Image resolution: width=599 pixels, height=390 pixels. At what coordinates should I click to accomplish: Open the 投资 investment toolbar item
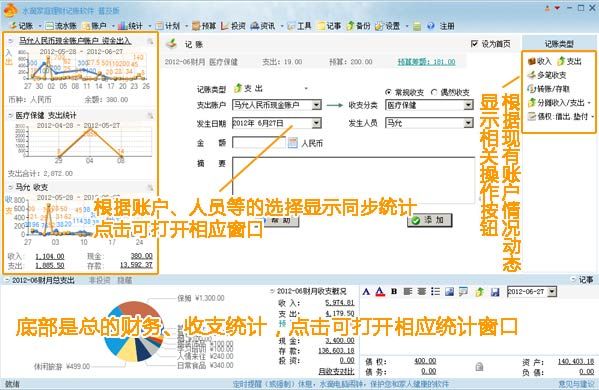233,26
